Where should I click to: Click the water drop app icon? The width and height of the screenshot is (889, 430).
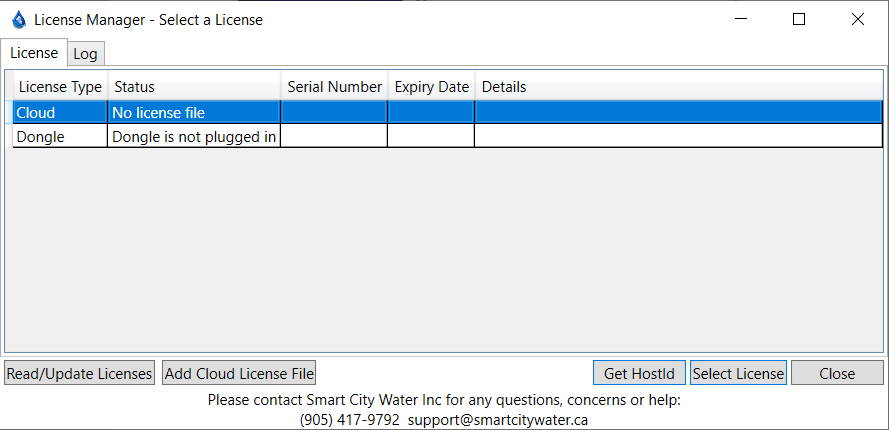(x=18, y=19)
